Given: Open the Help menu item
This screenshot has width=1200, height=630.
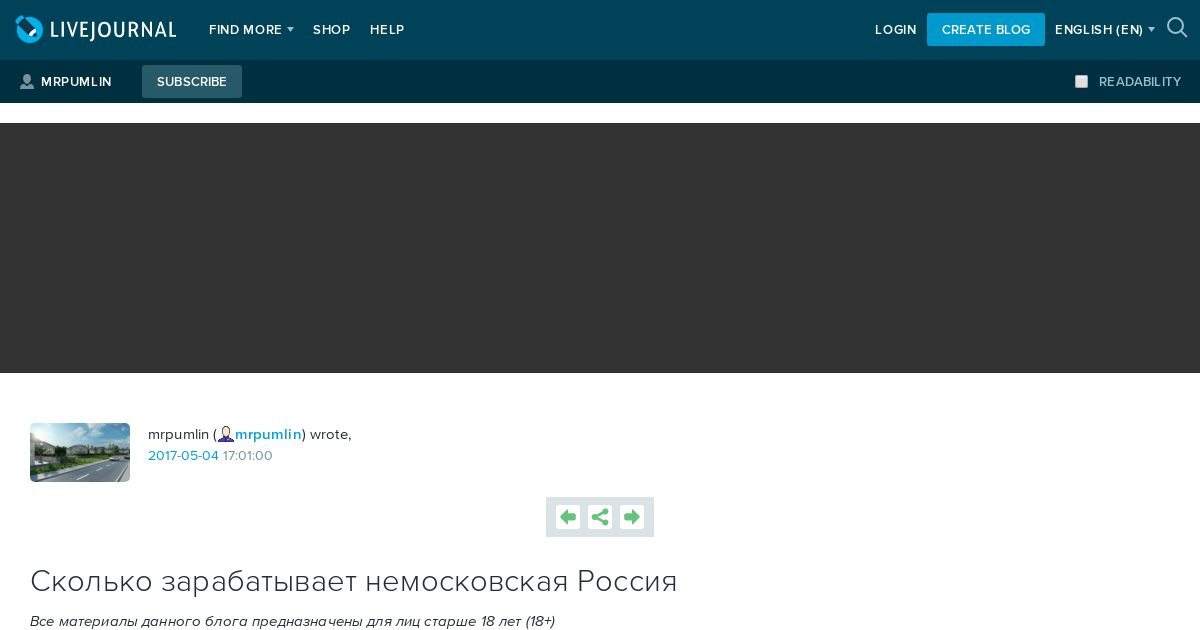Looking at the screenshot, I should click(x=387, y=30).
